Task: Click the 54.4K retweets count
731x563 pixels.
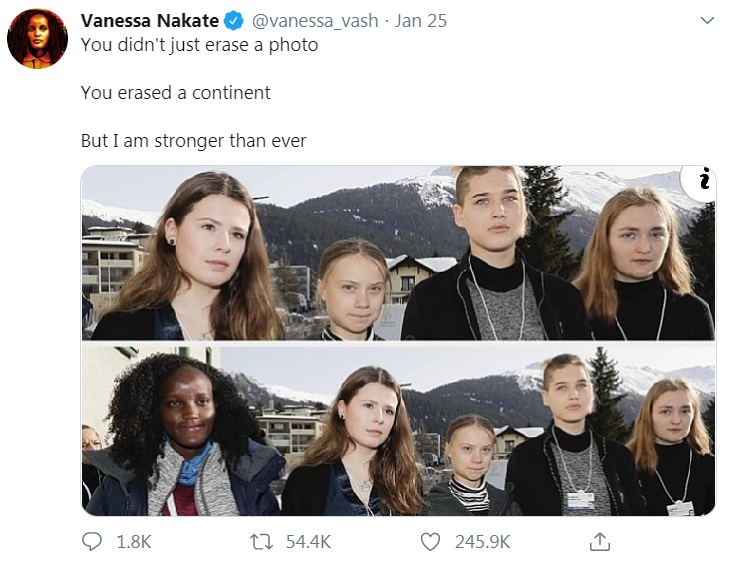Action: pyautogui.click(x=308, y=541)
